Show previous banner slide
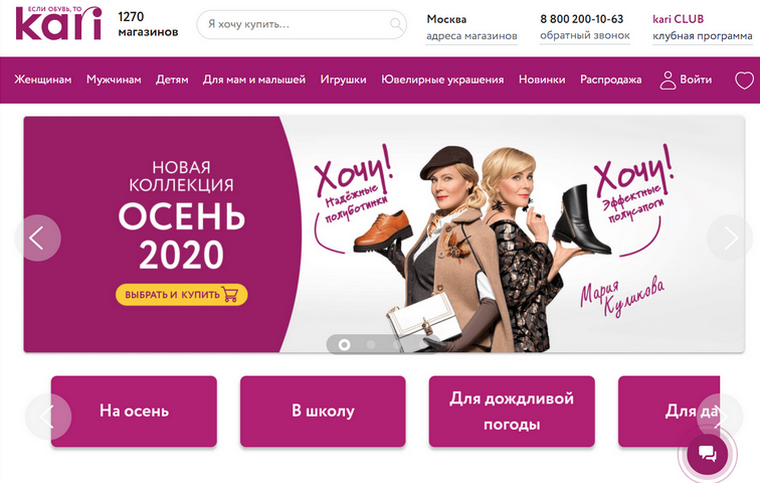This screenshot has height=483, width=760. coord(37,238)
